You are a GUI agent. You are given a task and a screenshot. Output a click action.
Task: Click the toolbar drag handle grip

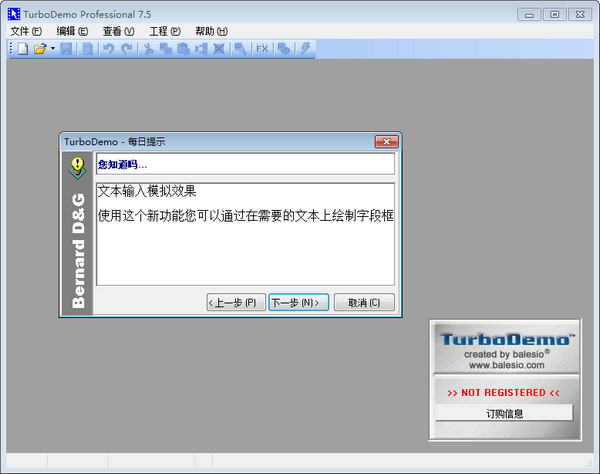coord(11,49)
